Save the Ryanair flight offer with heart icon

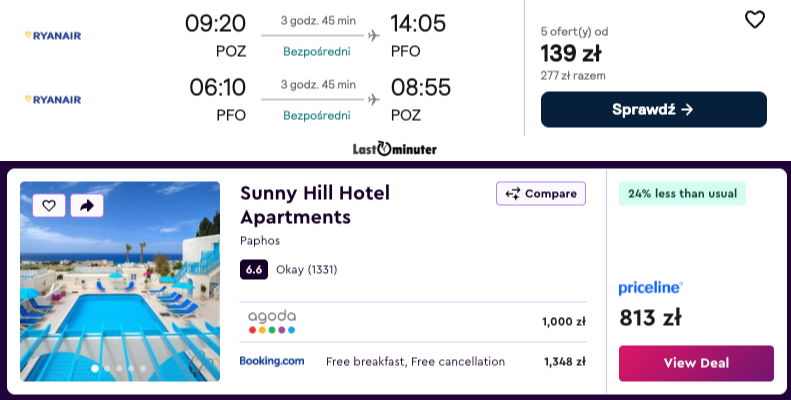pyautogui.click(x=755, y=20)
